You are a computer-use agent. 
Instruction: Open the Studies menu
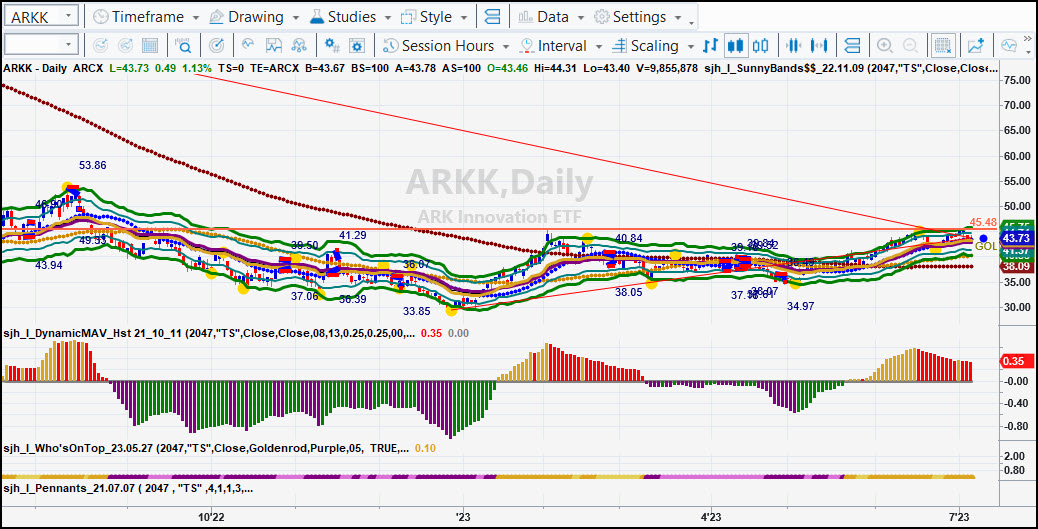(351, 17)
